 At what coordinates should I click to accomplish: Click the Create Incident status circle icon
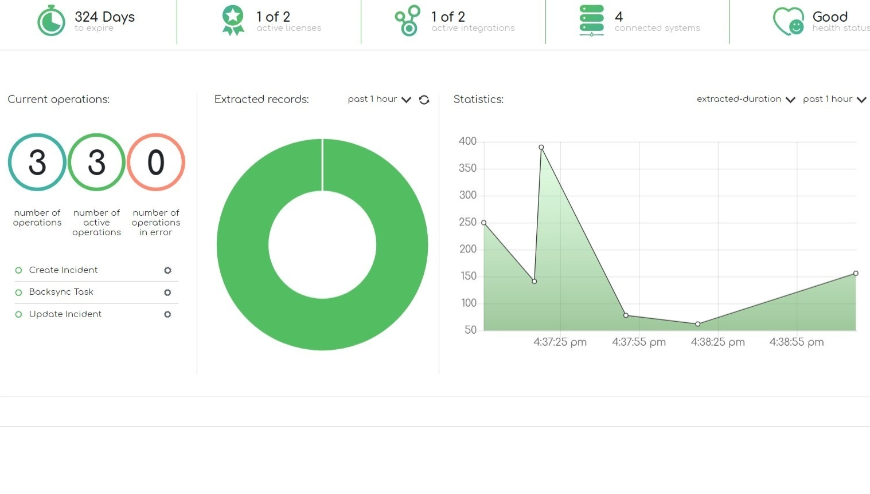18,270
